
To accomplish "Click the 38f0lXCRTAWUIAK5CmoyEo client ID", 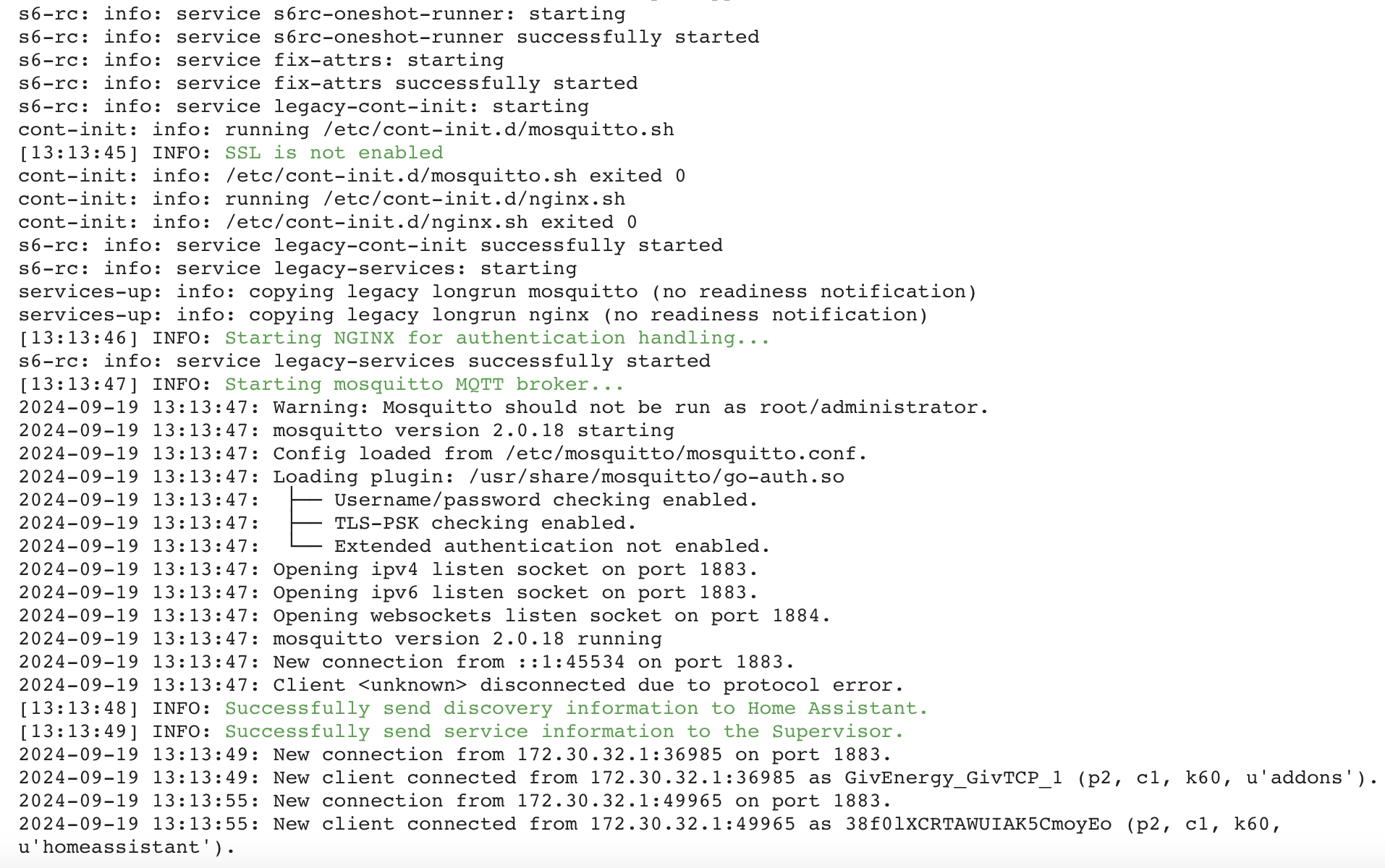I will pos(978,824).
